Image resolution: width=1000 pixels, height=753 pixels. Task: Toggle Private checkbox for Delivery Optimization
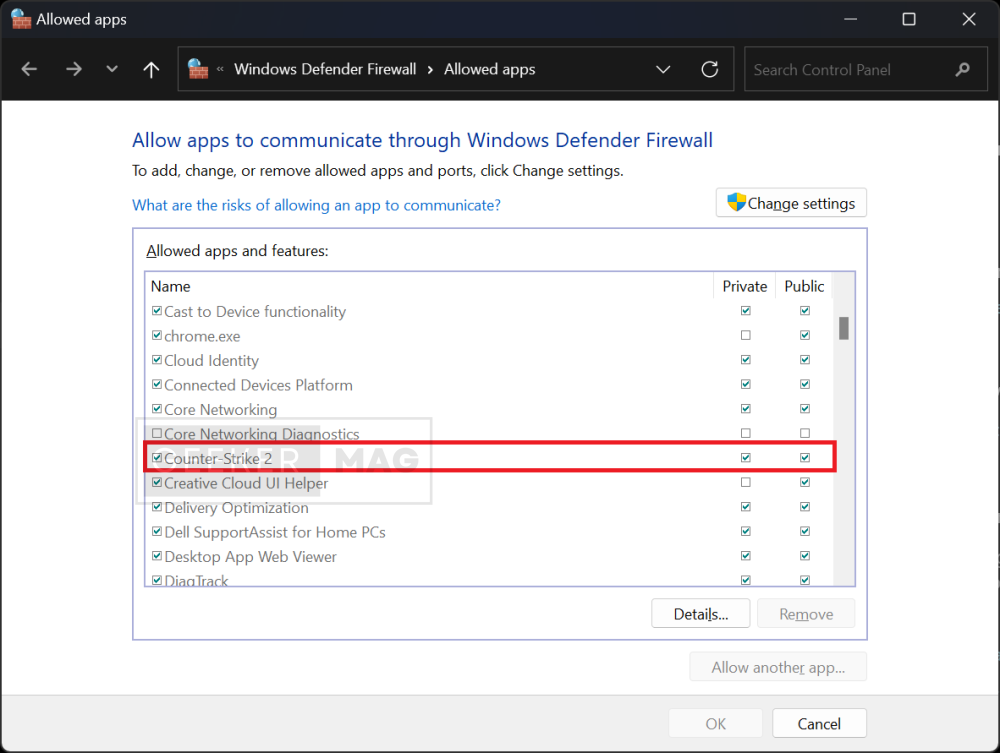pos(746,506)
